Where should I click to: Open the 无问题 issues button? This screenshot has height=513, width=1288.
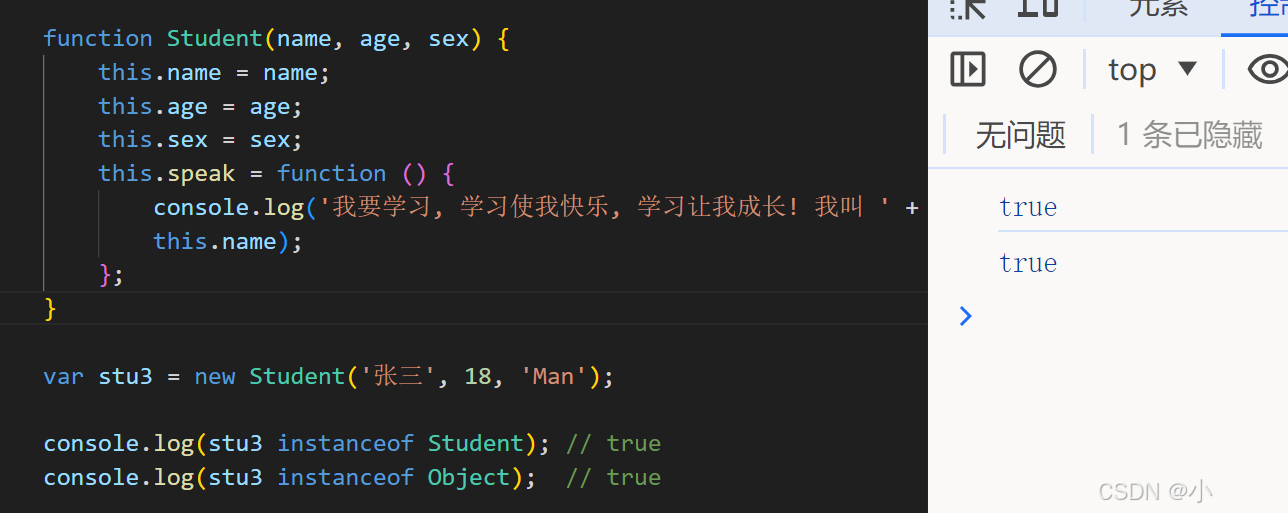click(1020, 134)
